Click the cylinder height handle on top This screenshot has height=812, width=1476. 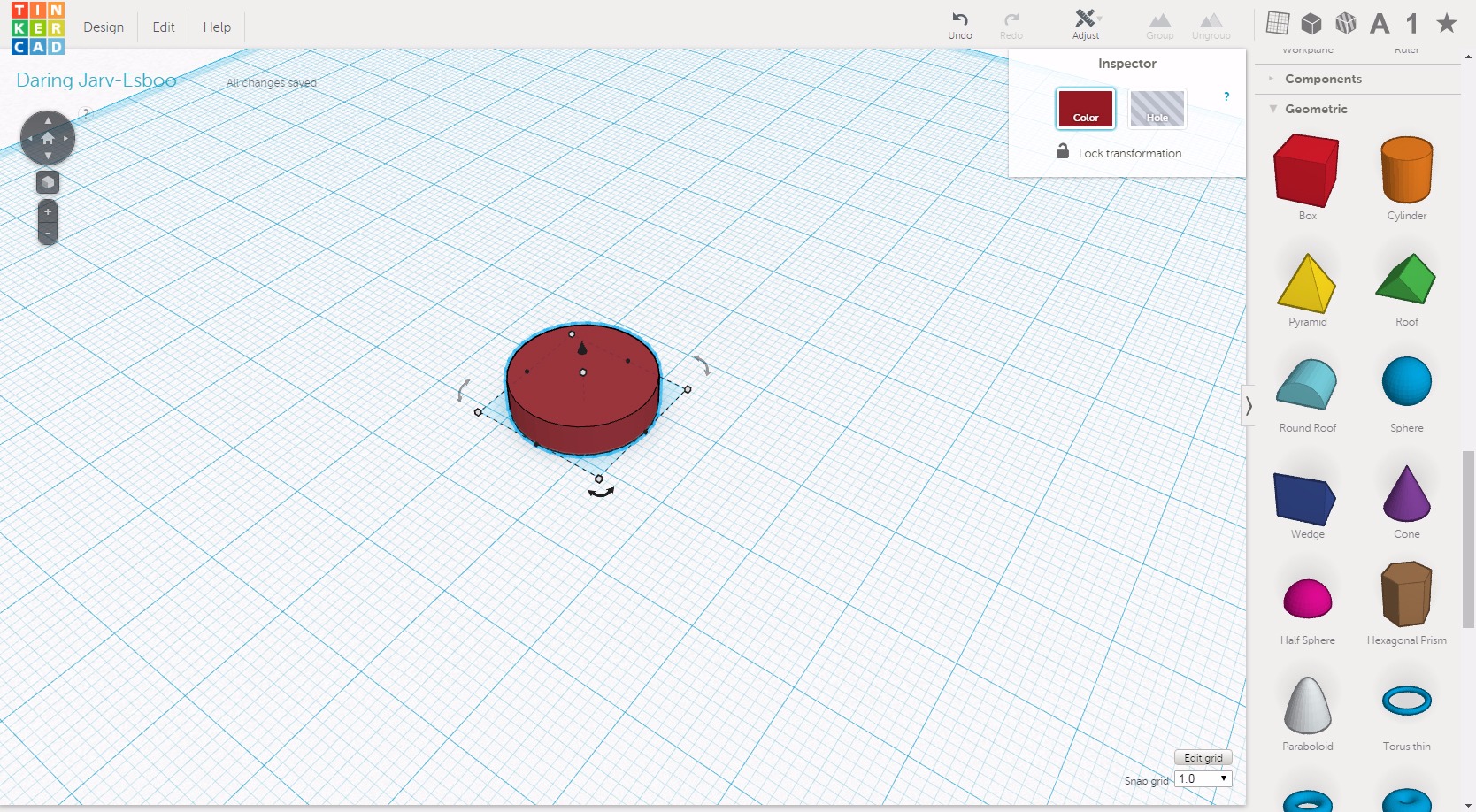(x=582, y=372)
